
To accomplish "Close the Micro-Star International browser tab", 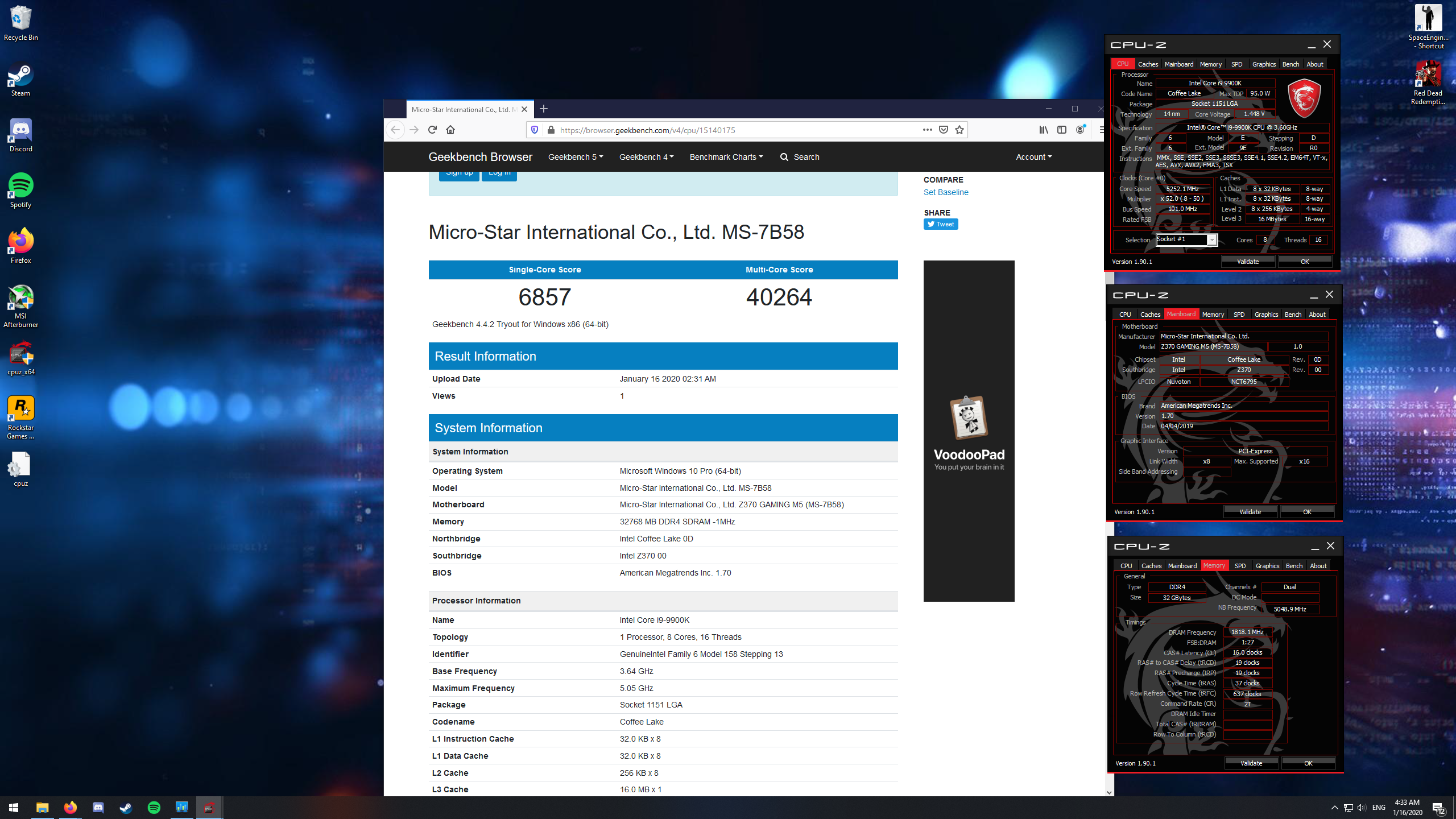I will coord(524,109).
